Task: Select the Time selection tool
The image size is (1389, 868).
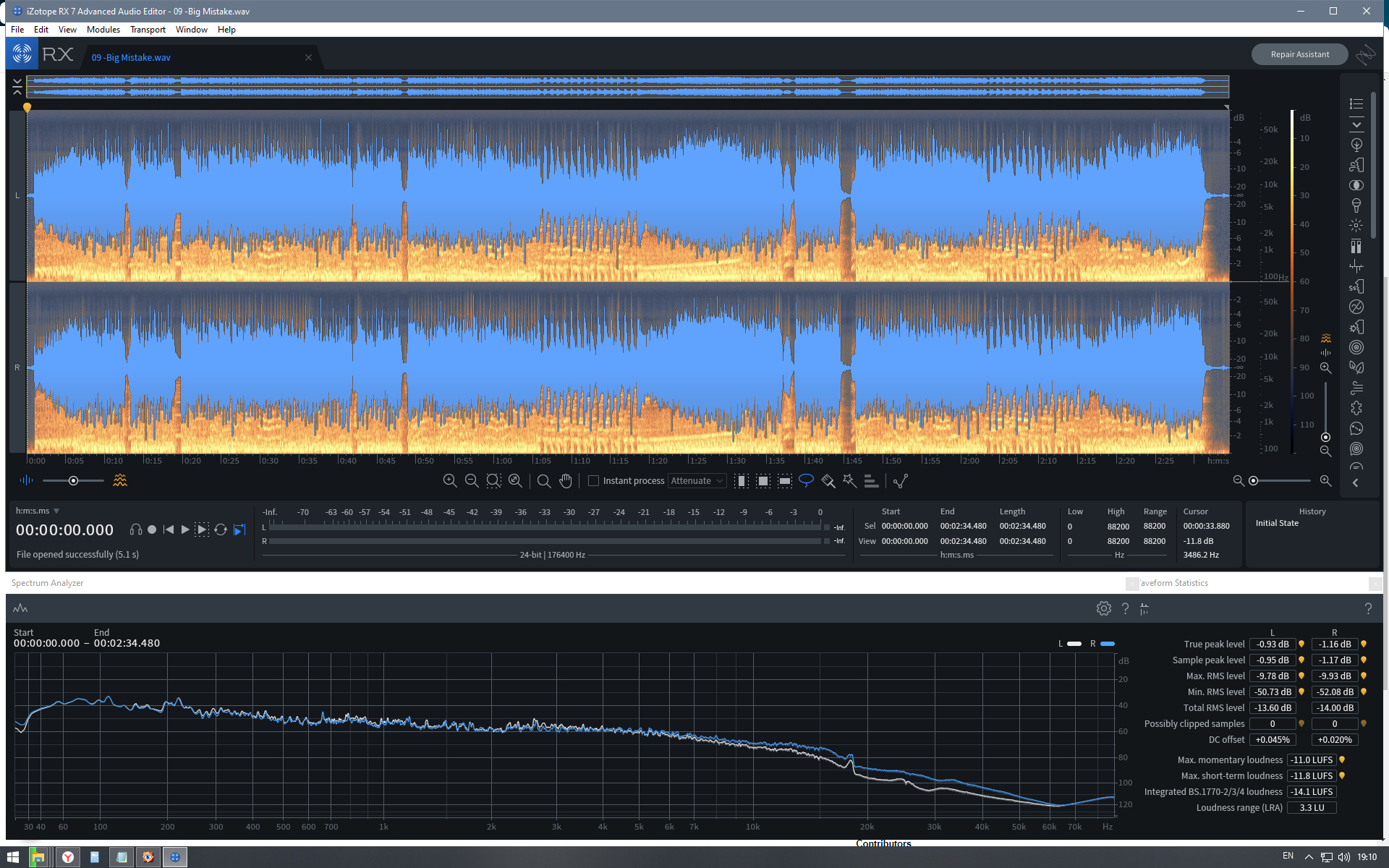Action: [x=741, y=480]
